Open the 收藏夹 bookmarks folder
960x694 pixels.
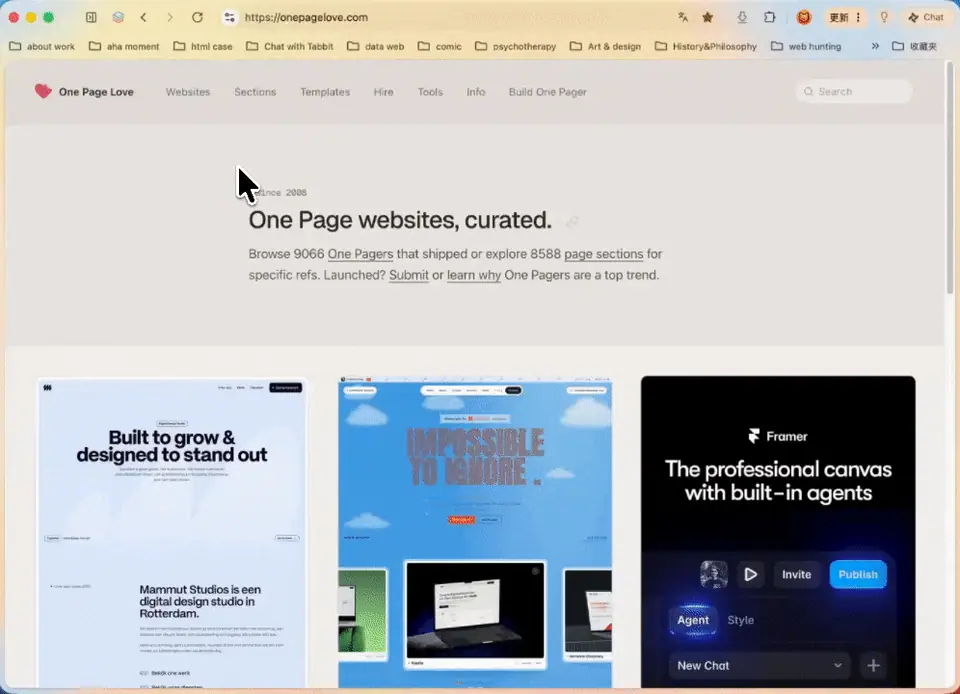click(x=915, y=46)
